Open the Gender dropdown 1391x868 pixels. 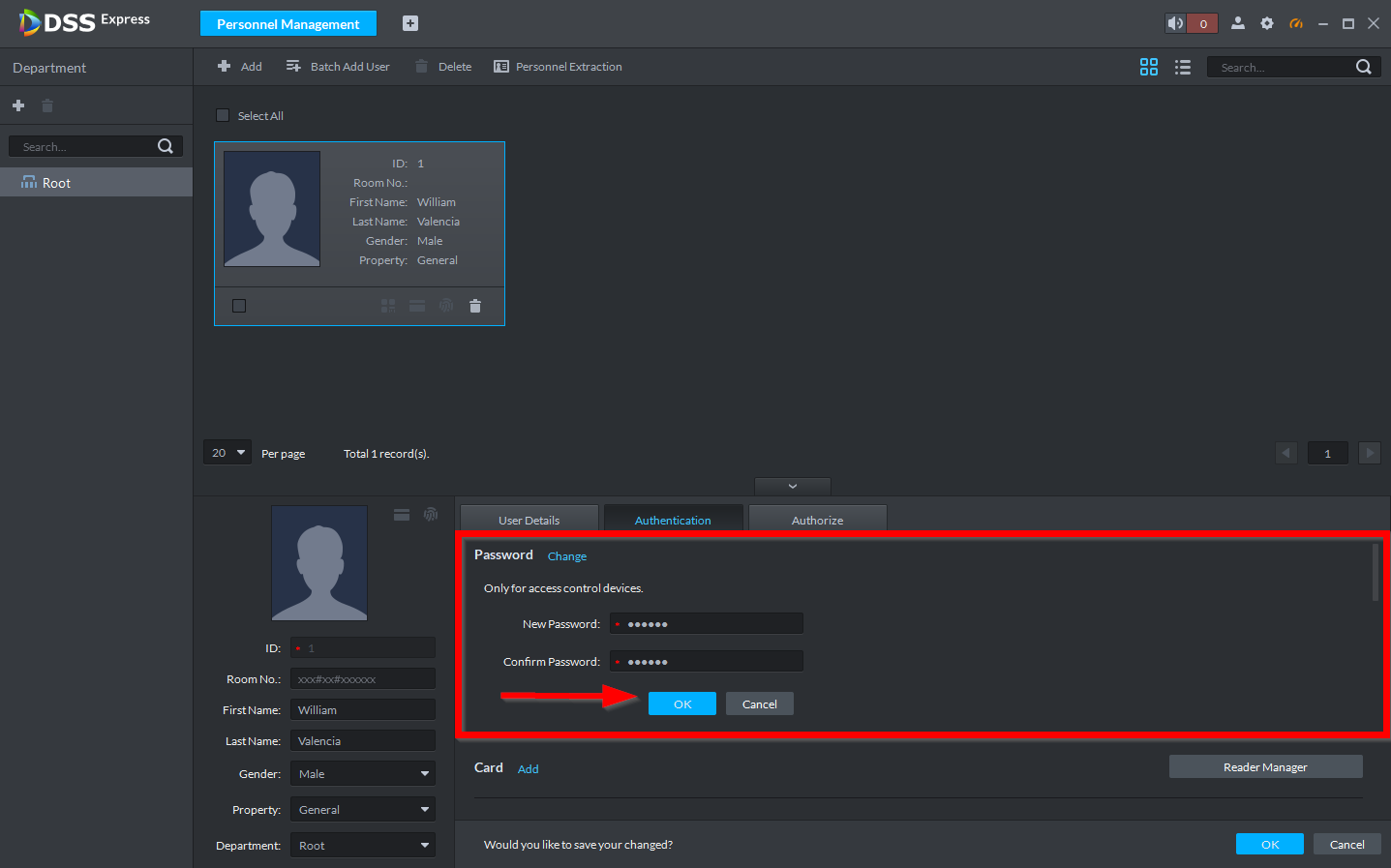[362, 774]
